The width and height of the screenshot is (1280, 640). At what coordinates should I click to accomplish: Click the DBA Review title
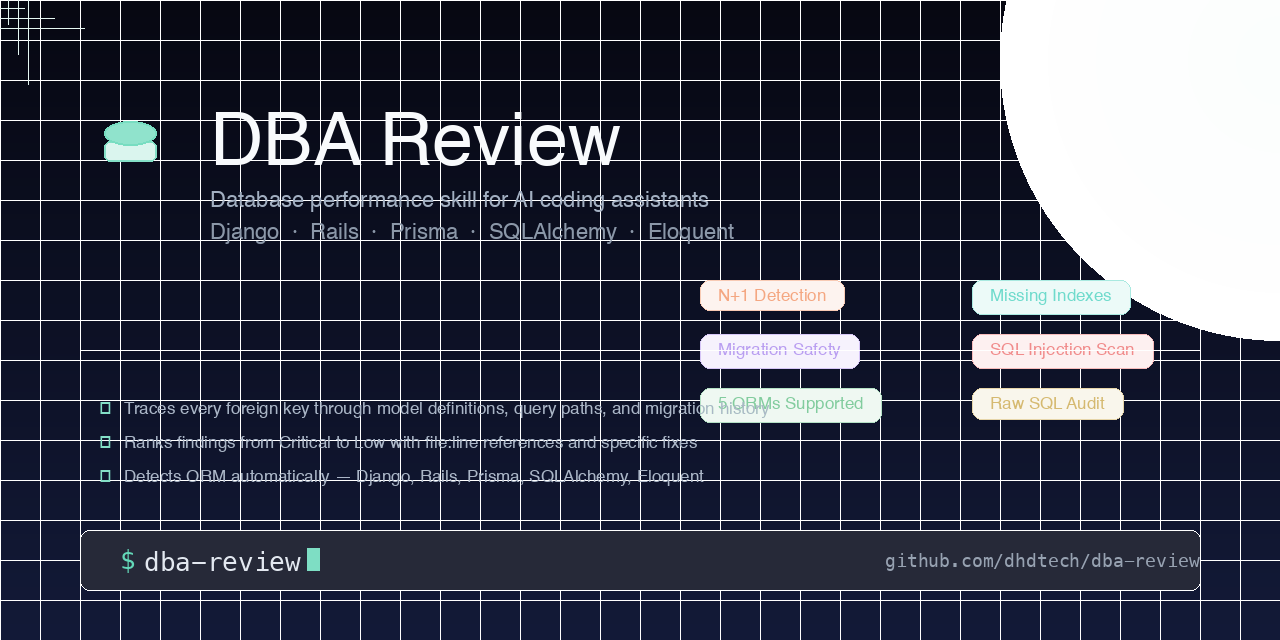(415, 140)
